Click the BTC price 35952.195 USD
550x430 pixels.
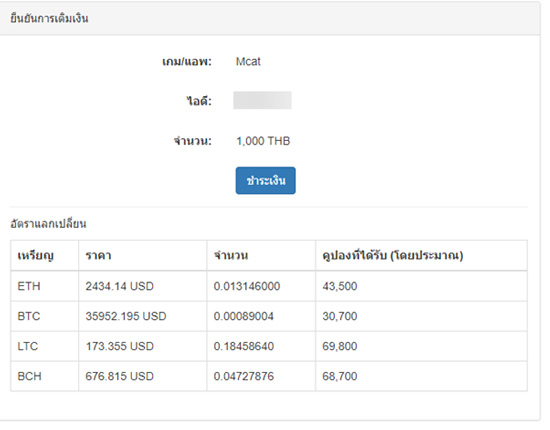126,316
